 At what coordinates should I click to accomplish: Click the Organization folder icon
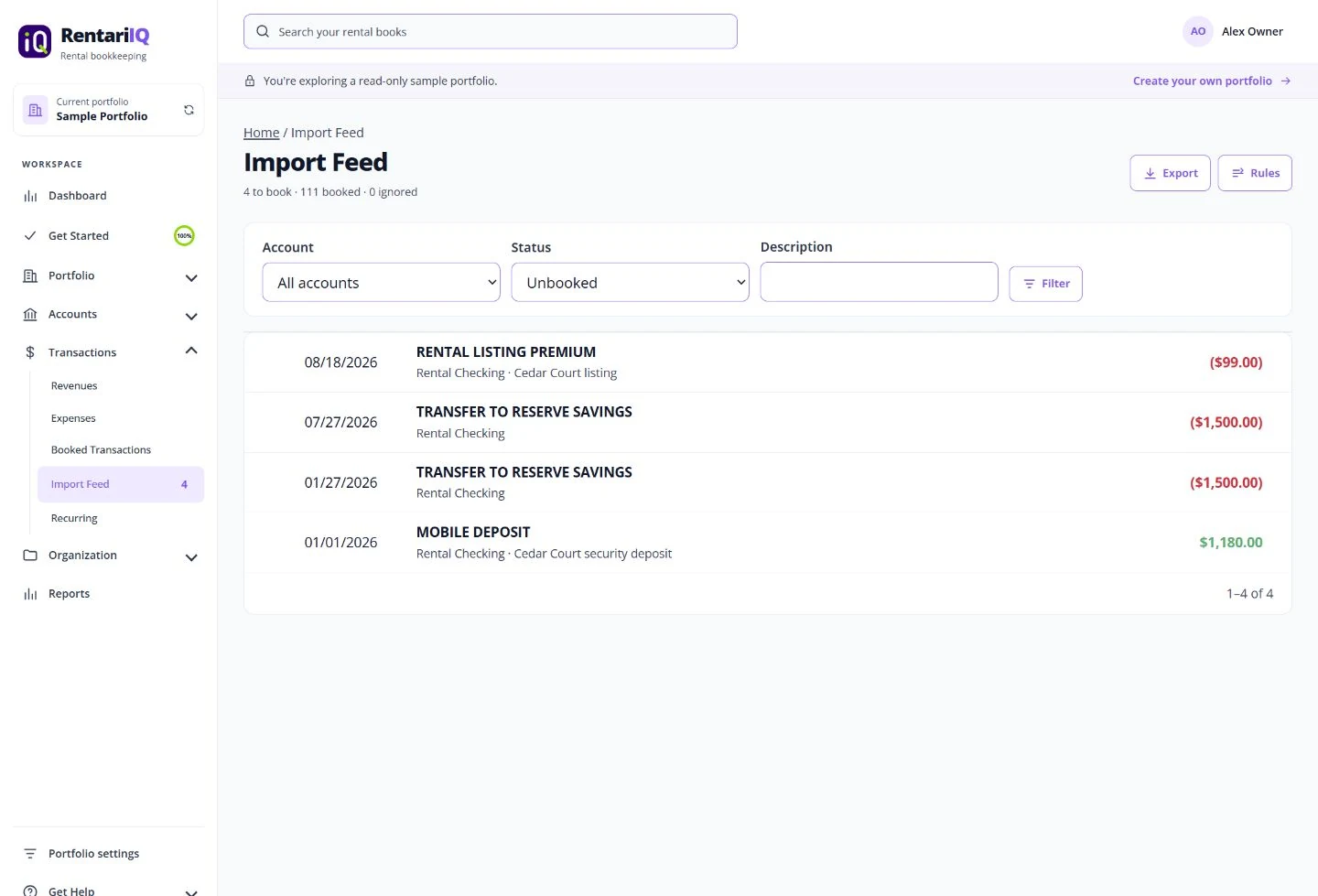(30, 556)
